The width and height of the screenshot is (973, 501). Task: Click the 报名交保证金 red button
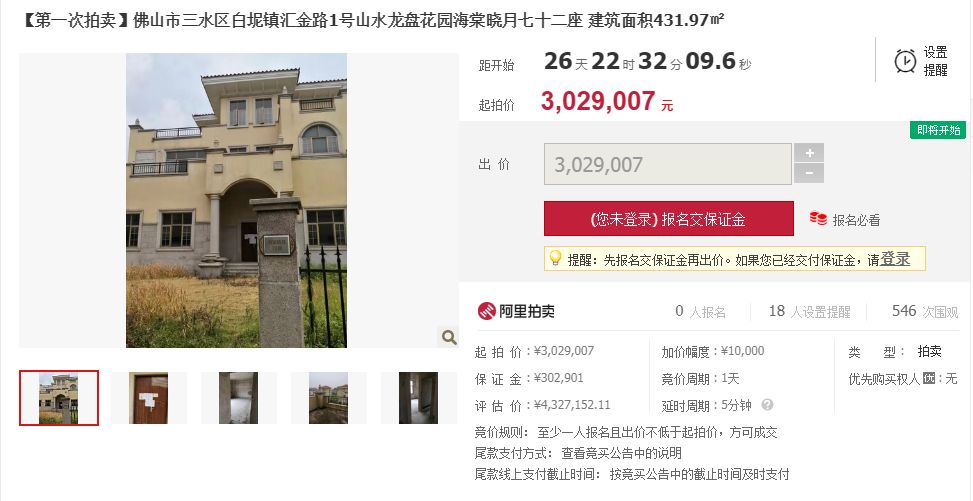[x=668, y=219]
